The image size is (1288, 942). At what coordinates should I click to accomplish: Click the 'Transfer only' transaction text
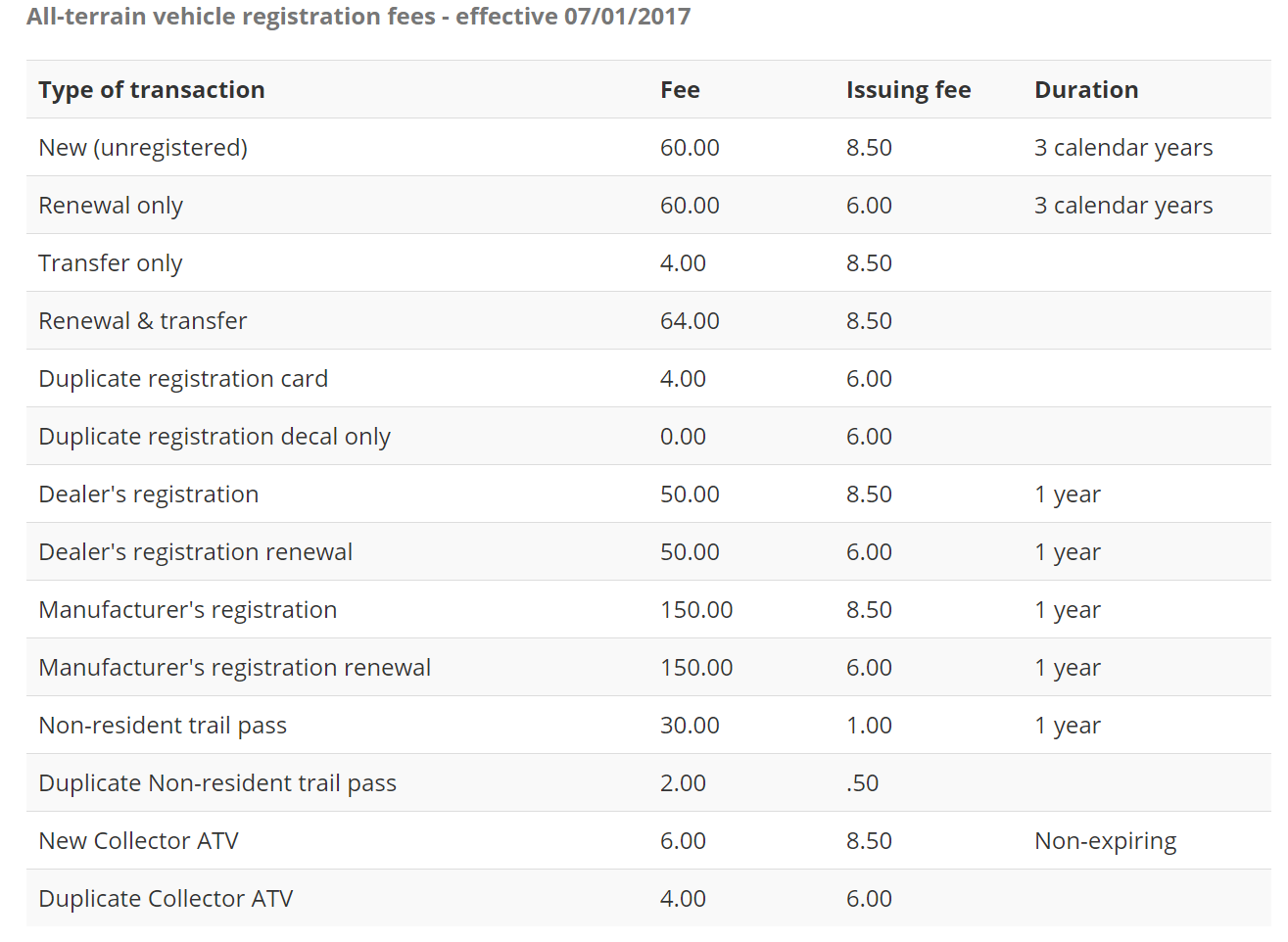coord(111,263)
